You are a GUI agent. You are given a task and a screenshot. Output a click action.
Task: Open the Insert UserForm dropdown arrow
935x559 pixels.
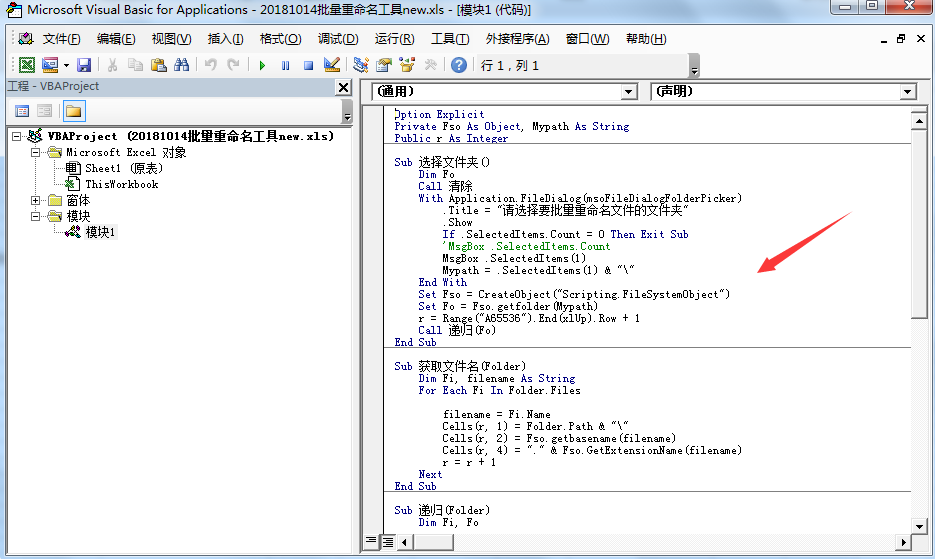66,66
